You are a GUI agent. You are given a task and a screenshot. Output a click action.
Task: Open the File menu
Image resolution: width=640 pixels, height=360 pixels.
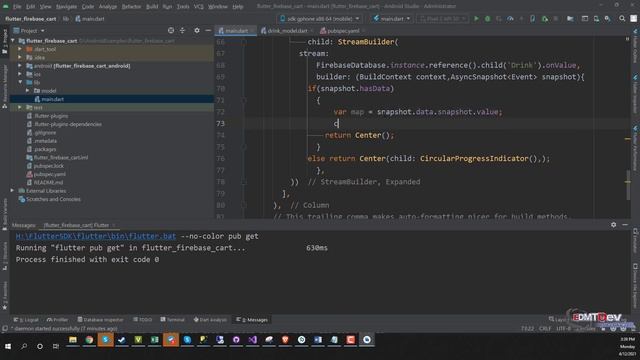click(17, 7)
